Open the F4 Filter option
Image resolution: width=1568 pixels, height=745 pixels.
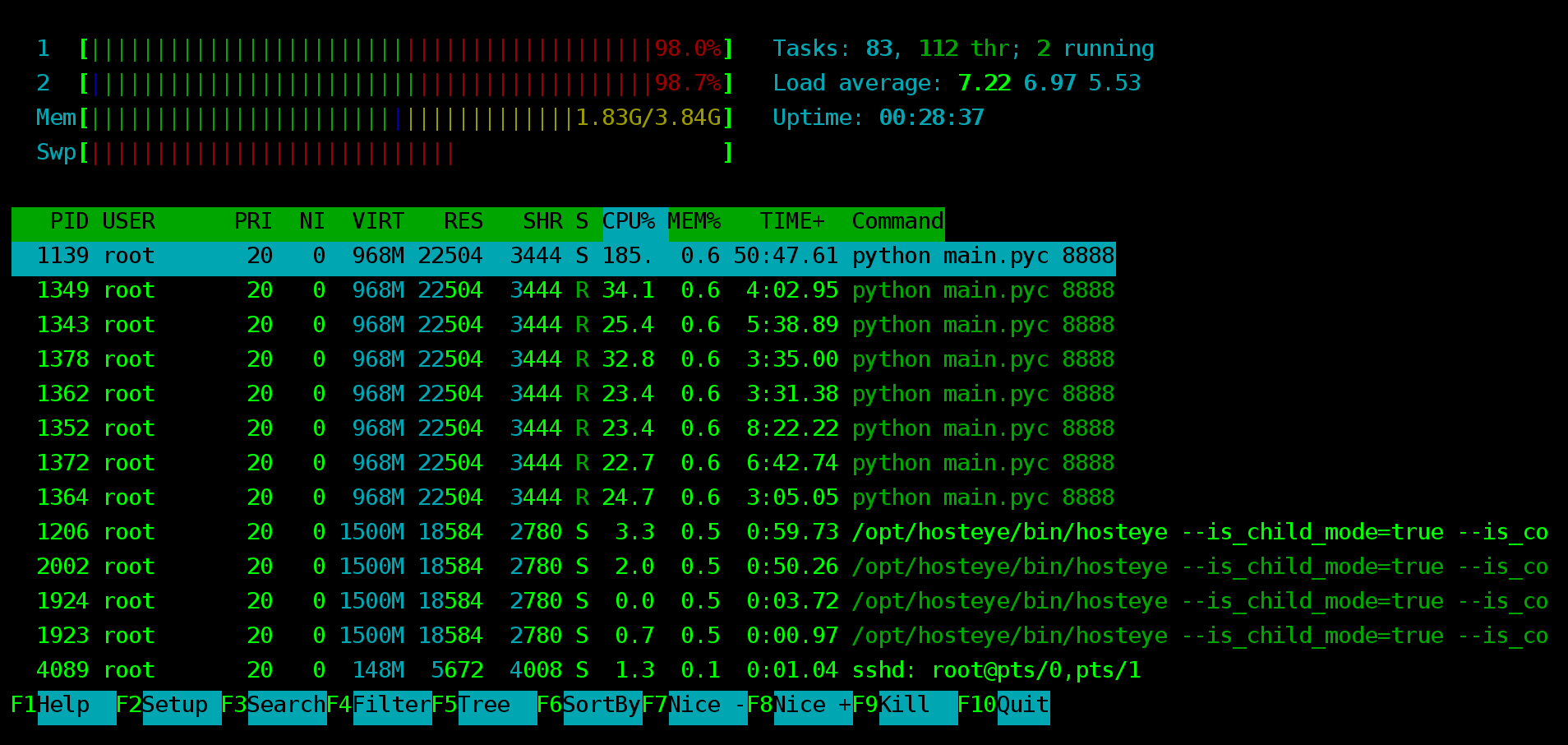pyautogui.click(x=380, y=706)
